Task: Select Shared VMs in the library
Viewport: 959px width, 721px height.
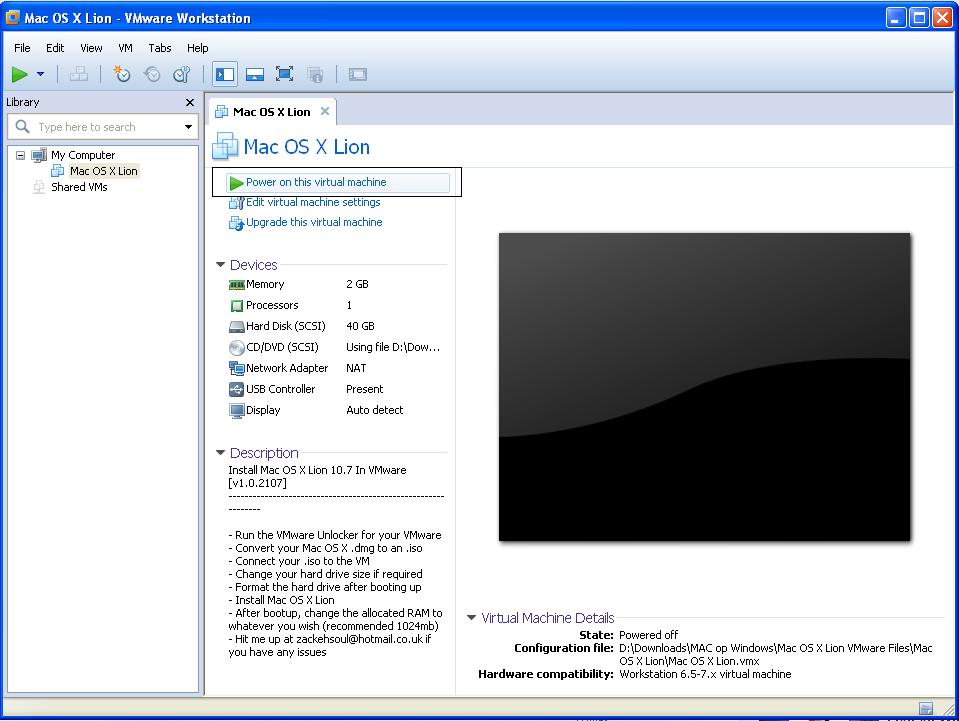Action: tap(79, 187)
